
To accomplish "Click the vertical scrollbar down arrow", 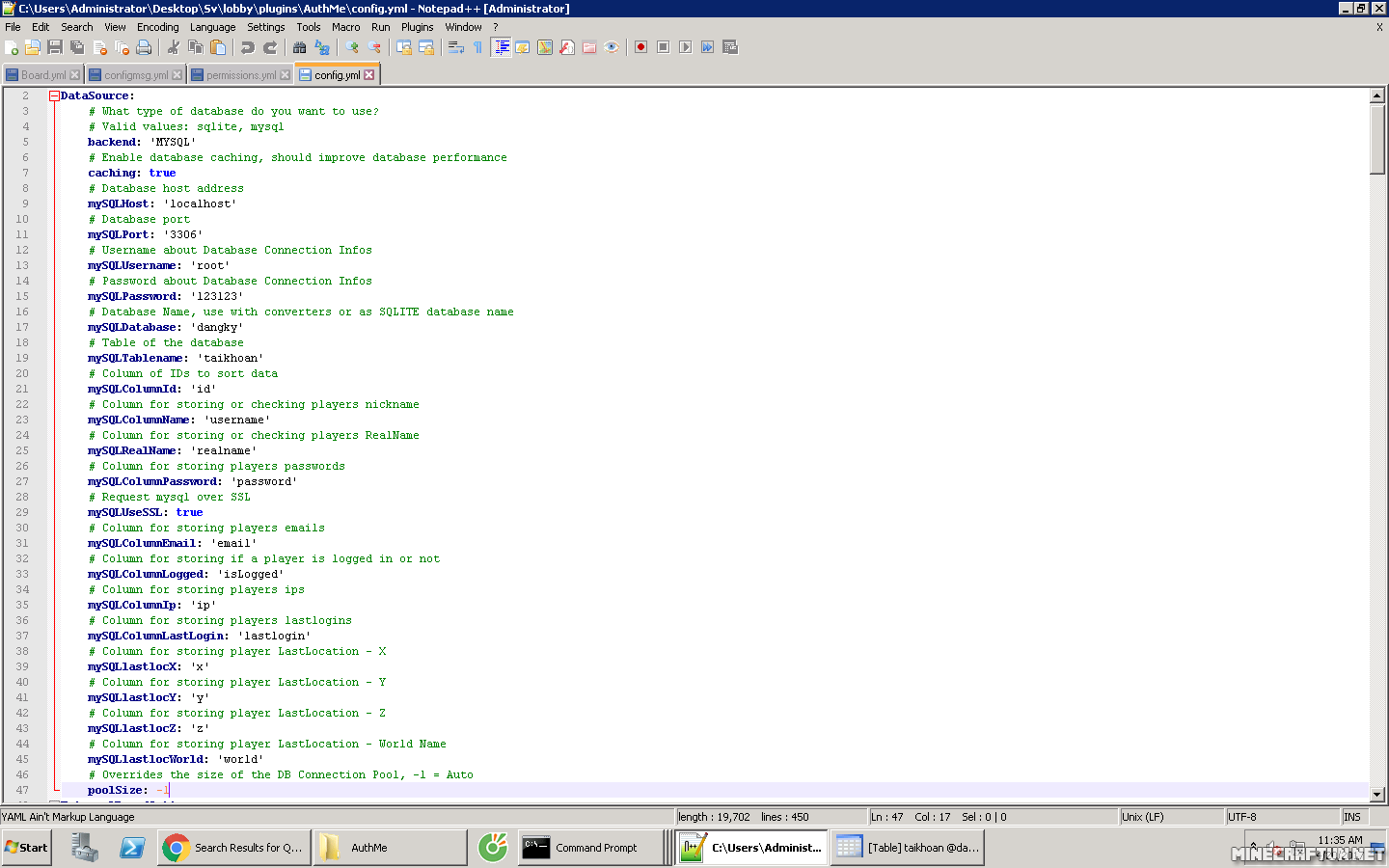I will point(1377,795).
